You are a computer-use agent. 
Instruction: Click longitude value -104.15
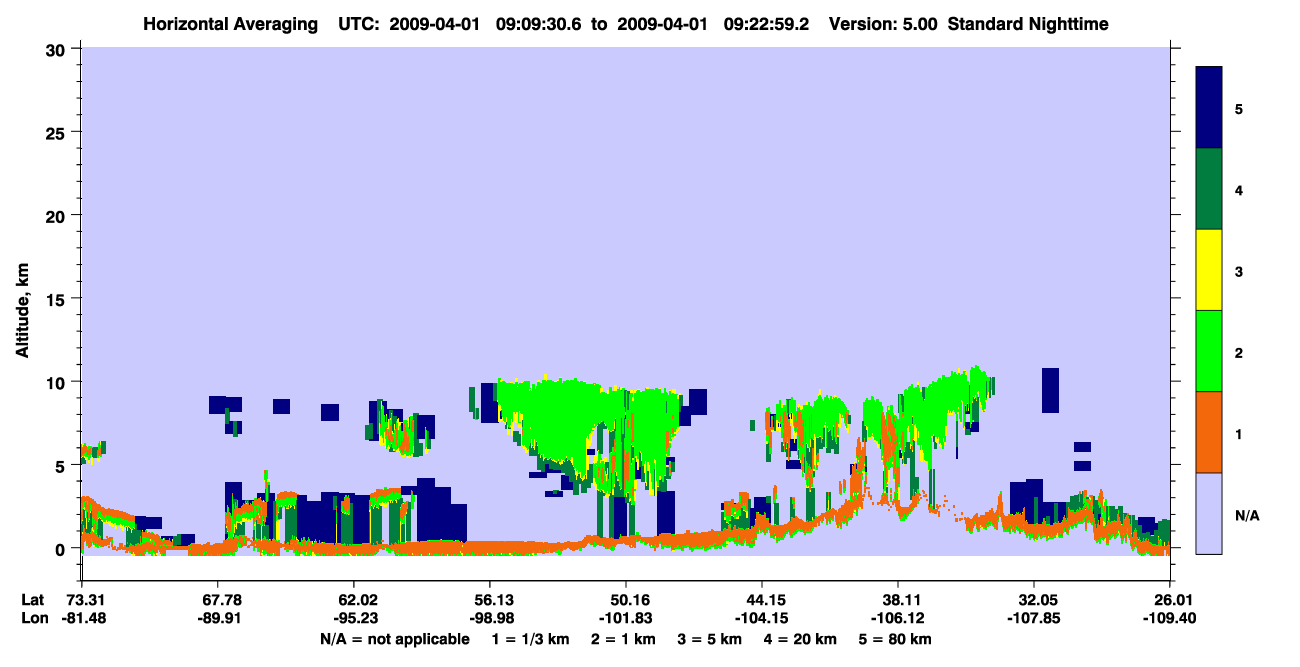[x=762, y=618]
